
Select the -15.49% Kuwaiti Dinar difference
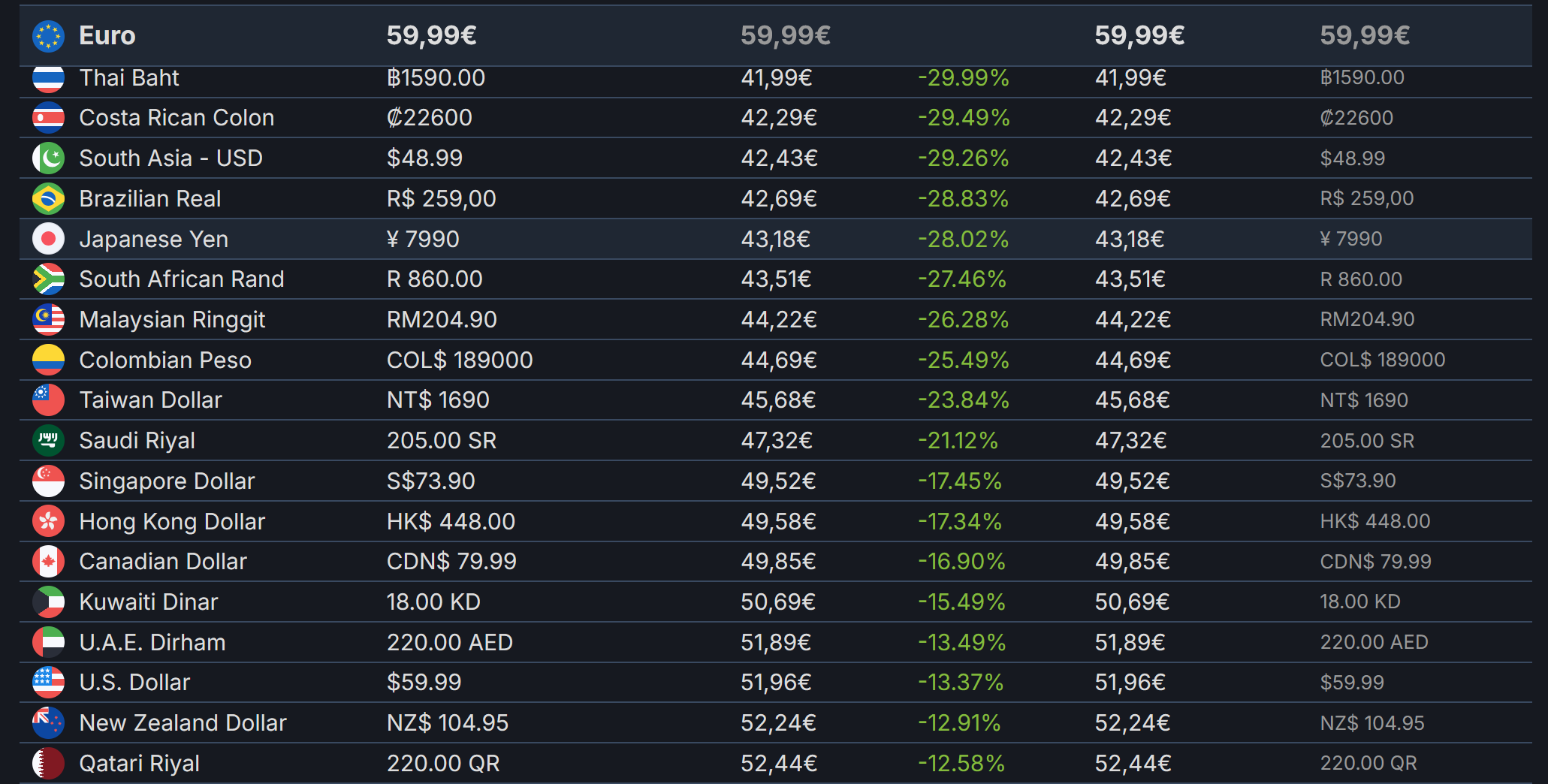961,602
